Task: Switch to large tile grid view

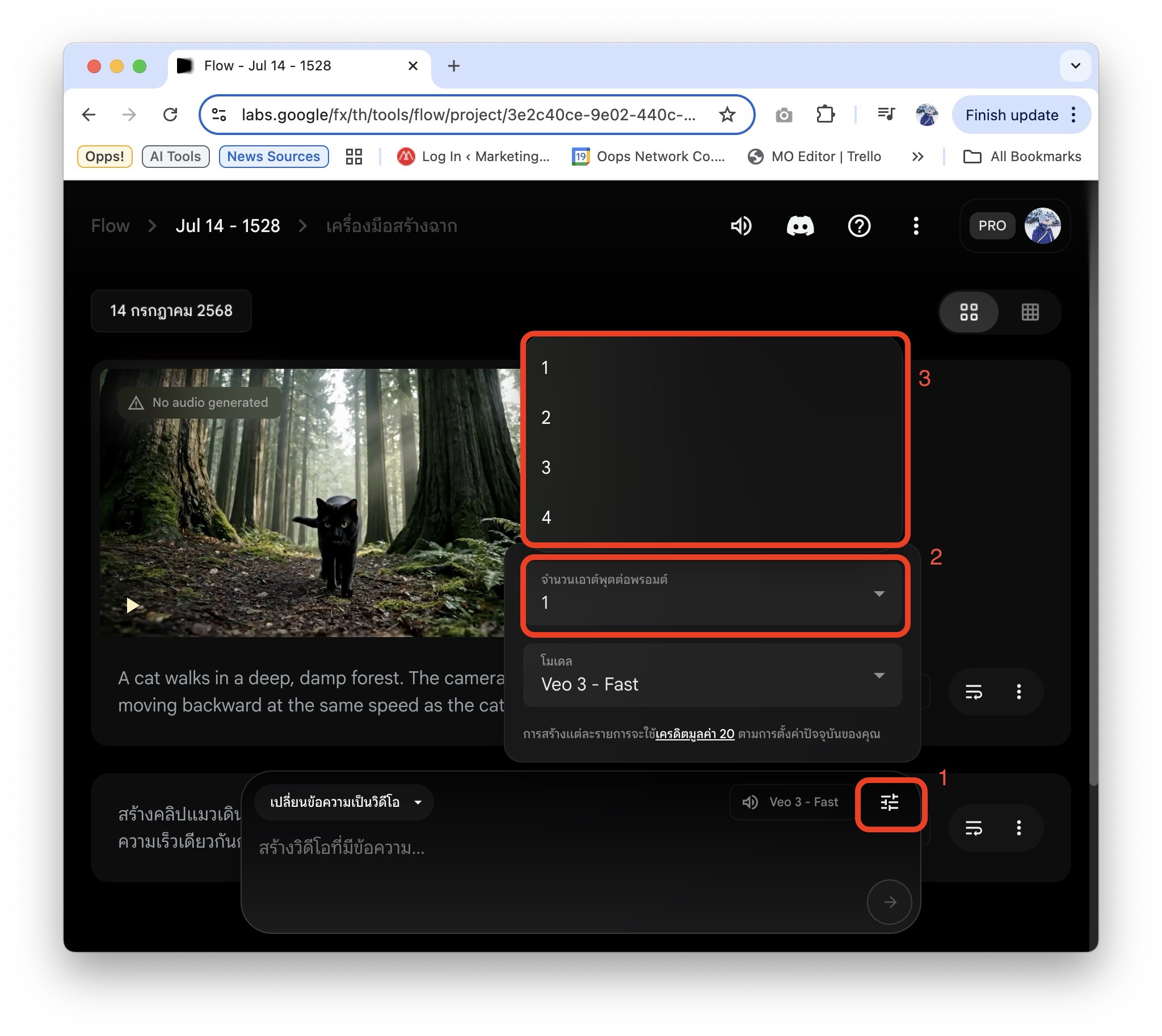Action: click(969, 313)
